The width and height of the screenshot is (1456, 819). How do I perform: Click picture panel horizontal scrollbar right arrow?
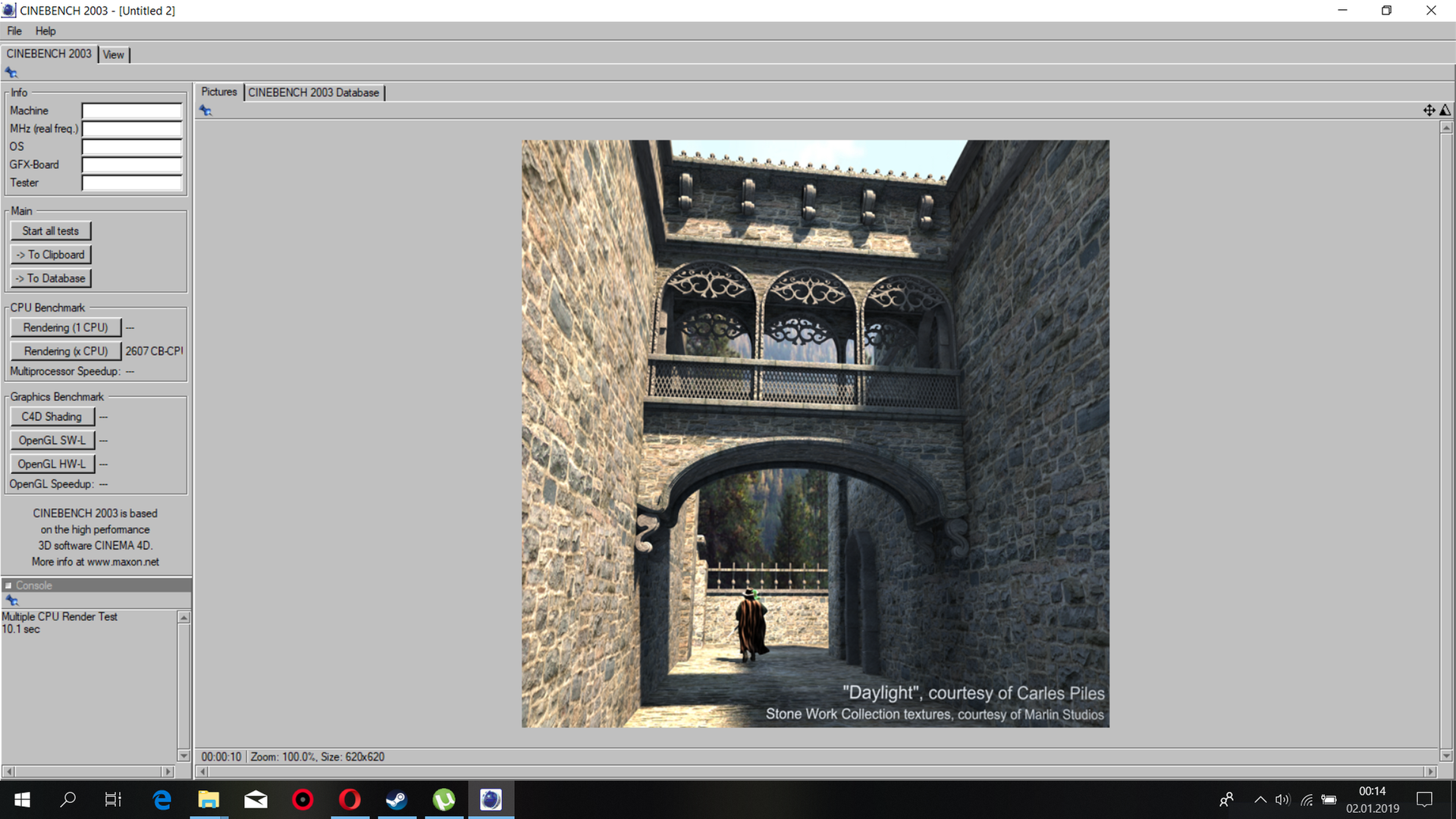[1430, 772]
